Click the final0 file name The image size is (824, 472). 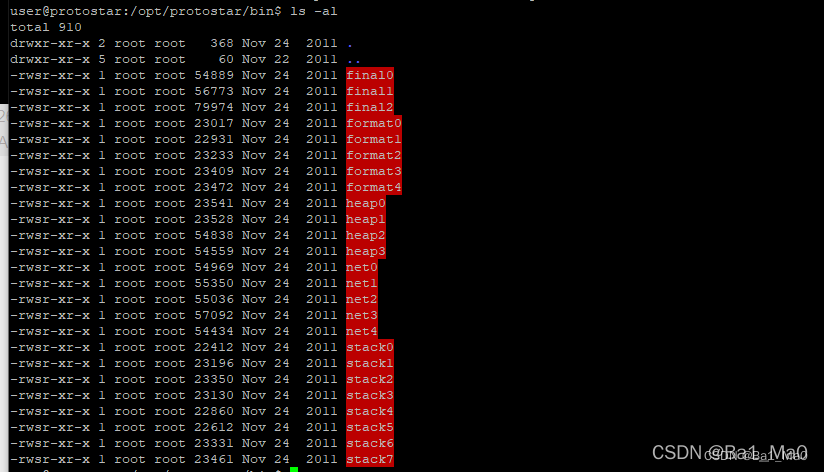click(x=369, y=75)
